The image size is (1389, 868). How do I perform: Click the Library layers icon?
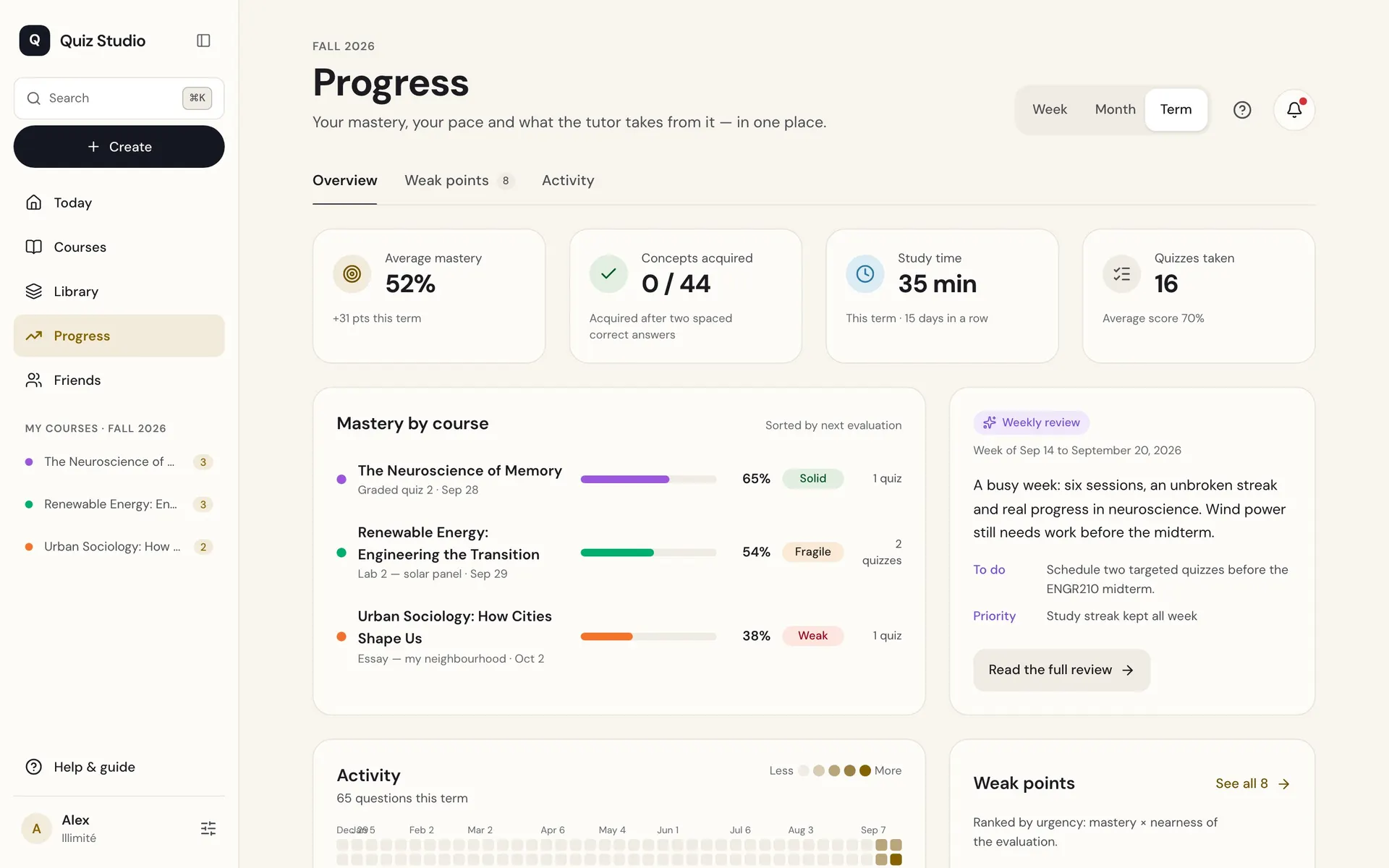[33, 291]
